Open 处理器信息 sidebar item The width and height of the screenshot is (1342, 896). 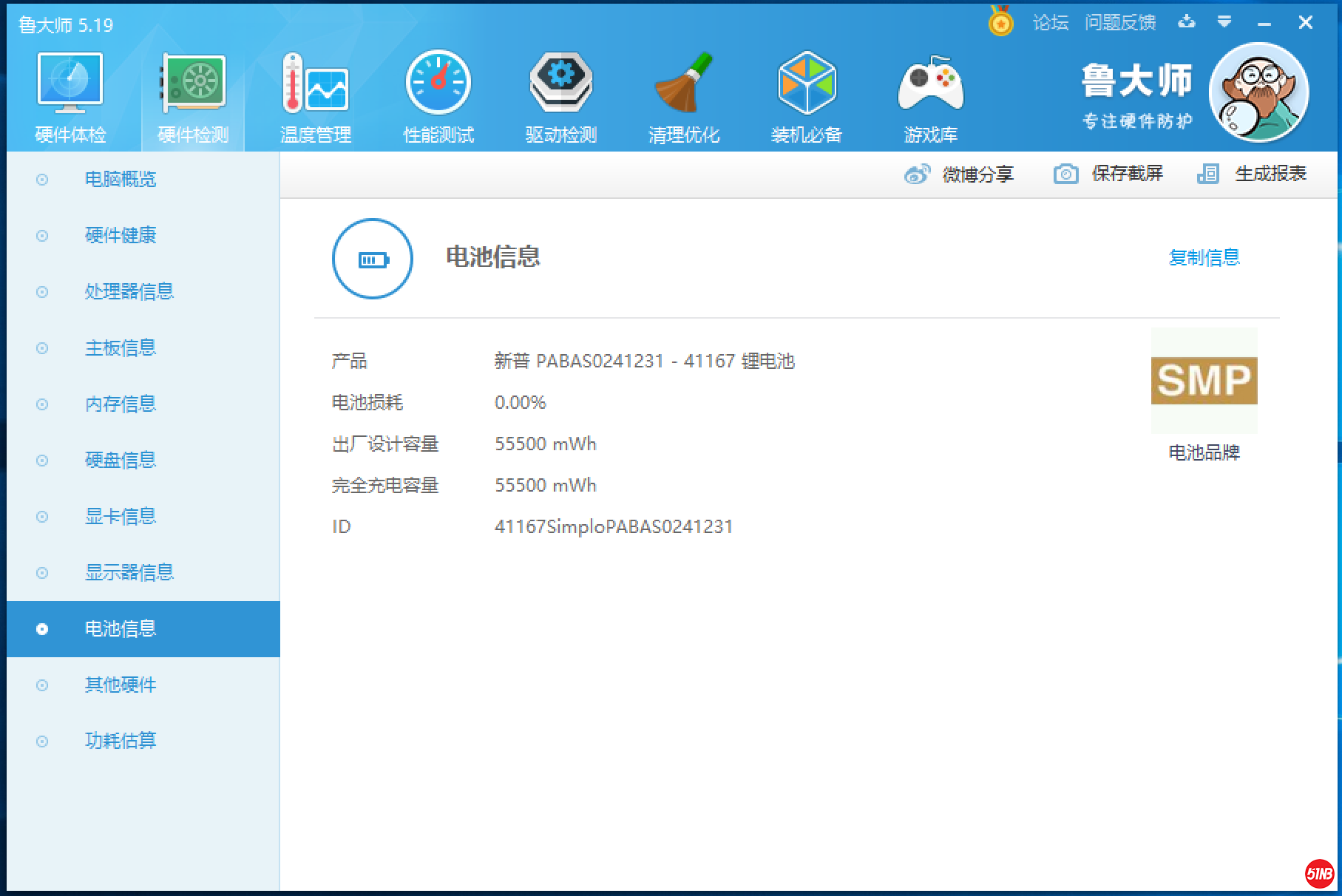click(129, 291)
